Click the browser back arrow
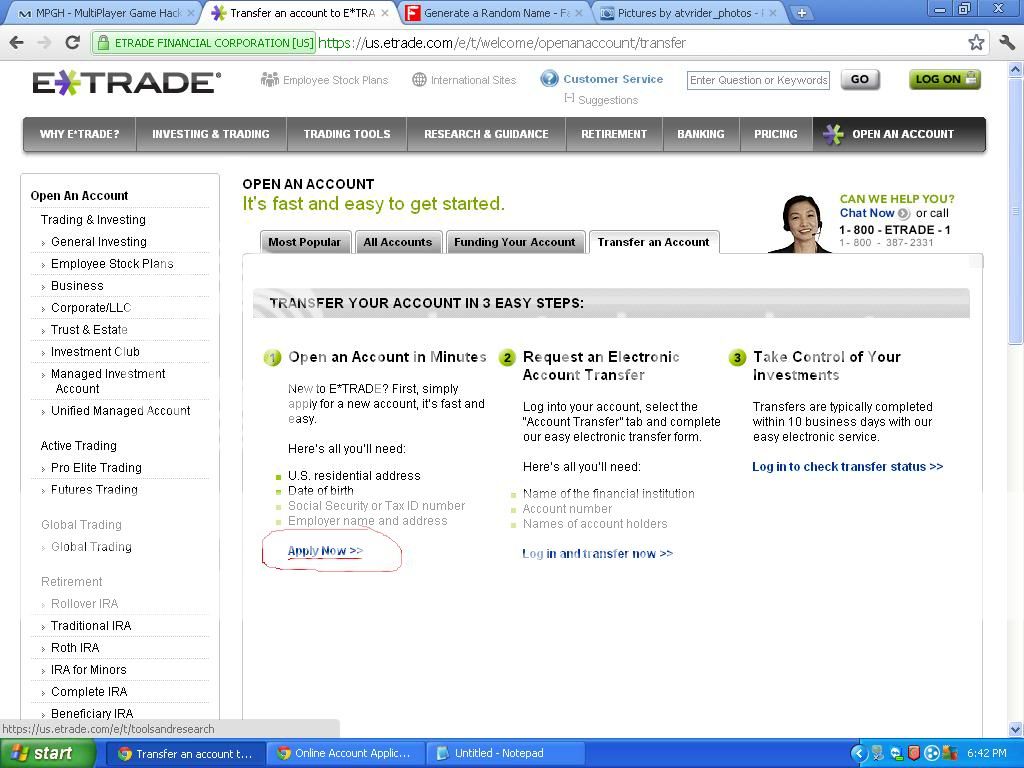This screenshot has width=1024, height=768. coord(17,43)
